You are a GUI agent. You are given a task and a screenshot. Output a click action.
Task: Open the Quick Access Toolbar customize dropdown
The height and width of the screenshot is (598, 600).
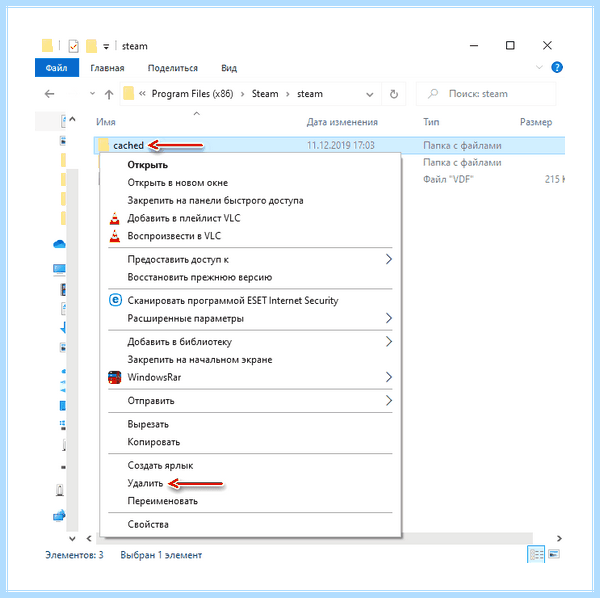pyautogui.click(x=106, y=47)
